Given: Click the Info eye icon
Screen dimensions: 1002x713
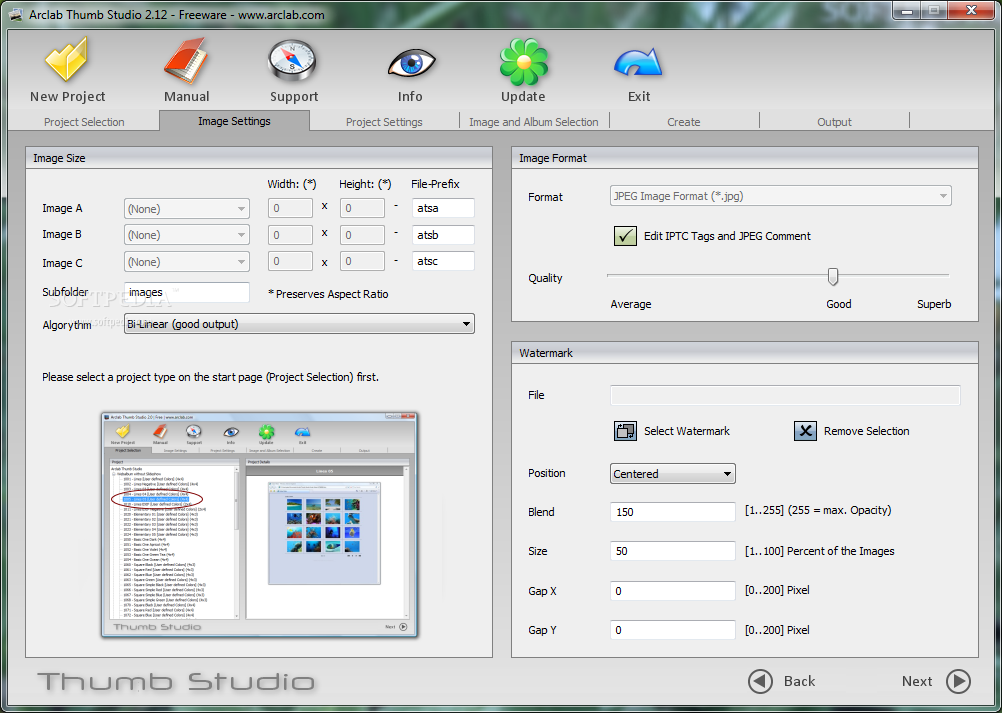Looking at the screenshot, I should (411, 65).
